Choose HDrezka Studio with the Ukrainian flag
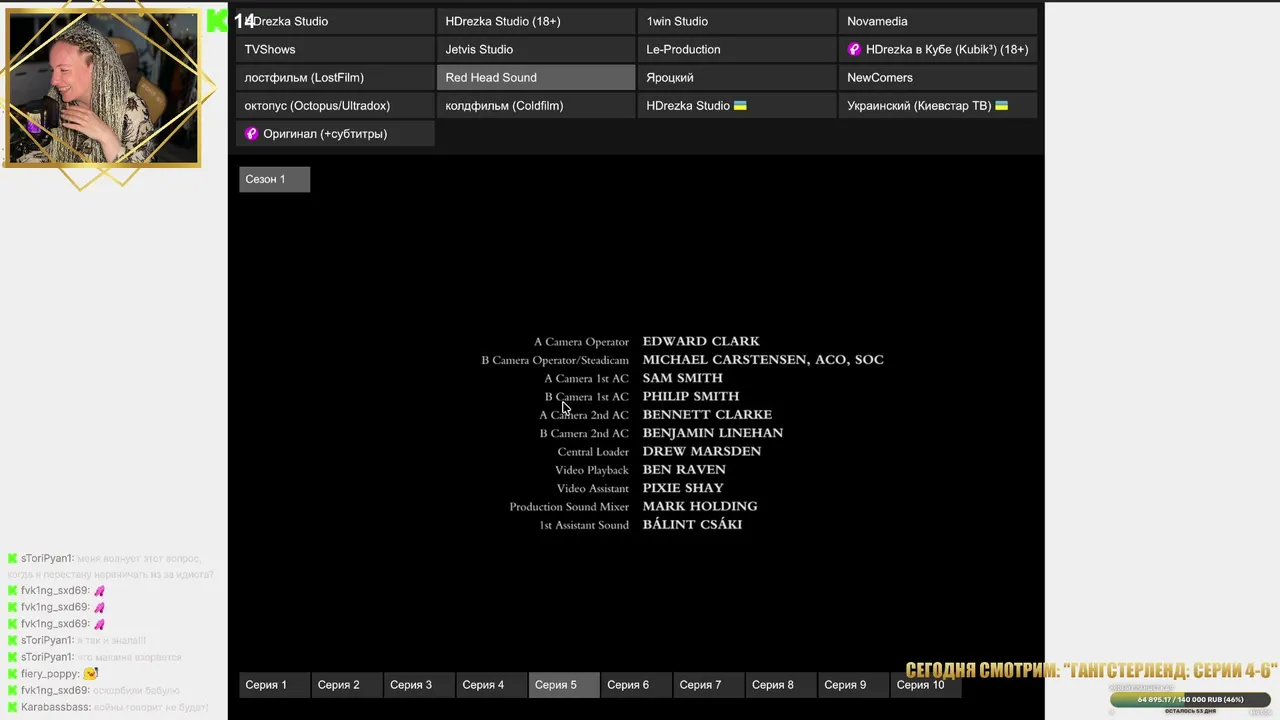 coord(737,105)
